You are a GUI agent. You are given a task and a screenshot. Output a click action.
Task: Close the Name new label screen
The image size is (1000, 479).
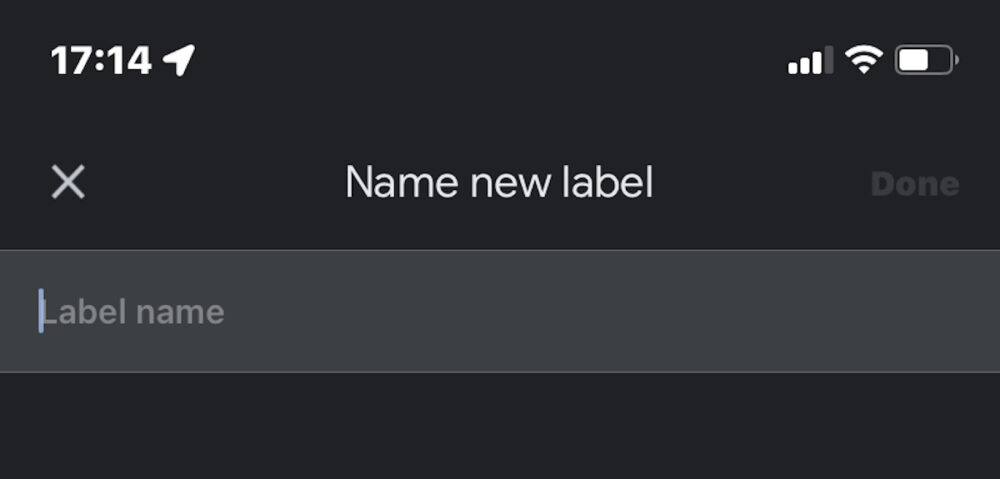tap(68, 183)
